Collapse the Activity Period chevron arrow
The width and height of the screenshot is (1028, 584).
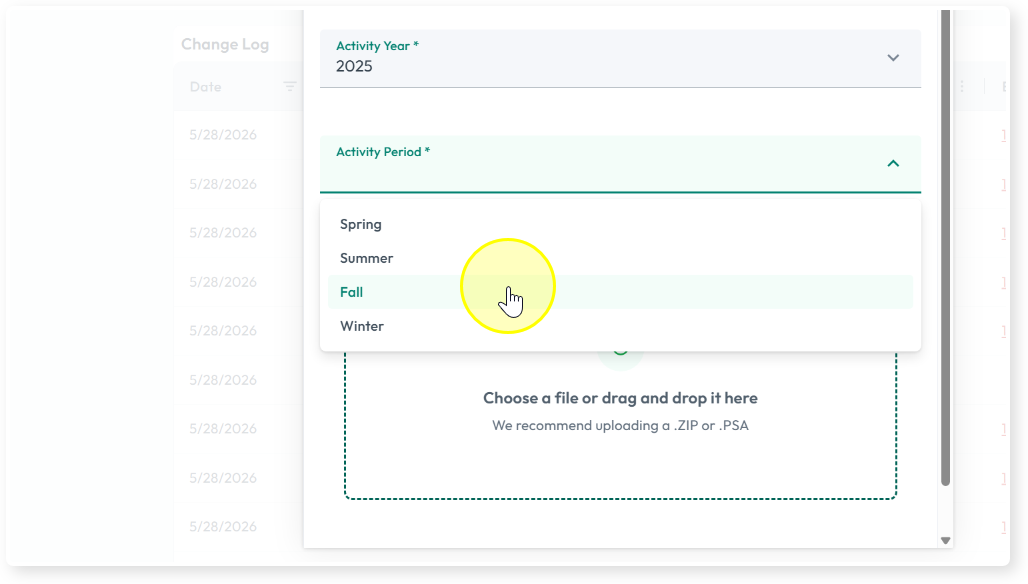[893, 164]
